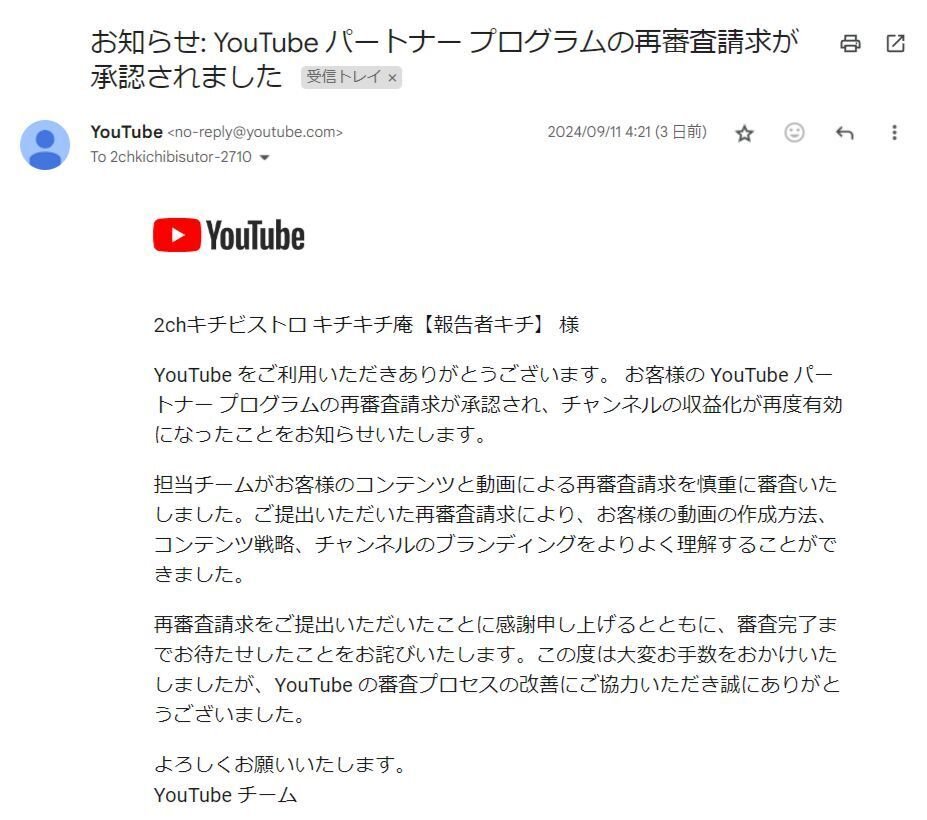Add an emoji reaction to the message
Screen dimensions: 927x820
pyautogui.click(x=794, y=132)
